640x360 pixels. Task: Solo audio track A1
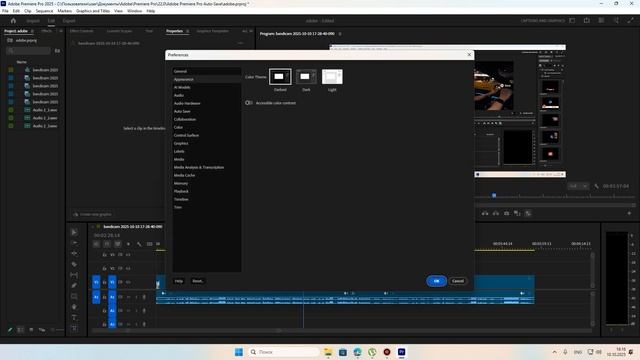point(136,297)
